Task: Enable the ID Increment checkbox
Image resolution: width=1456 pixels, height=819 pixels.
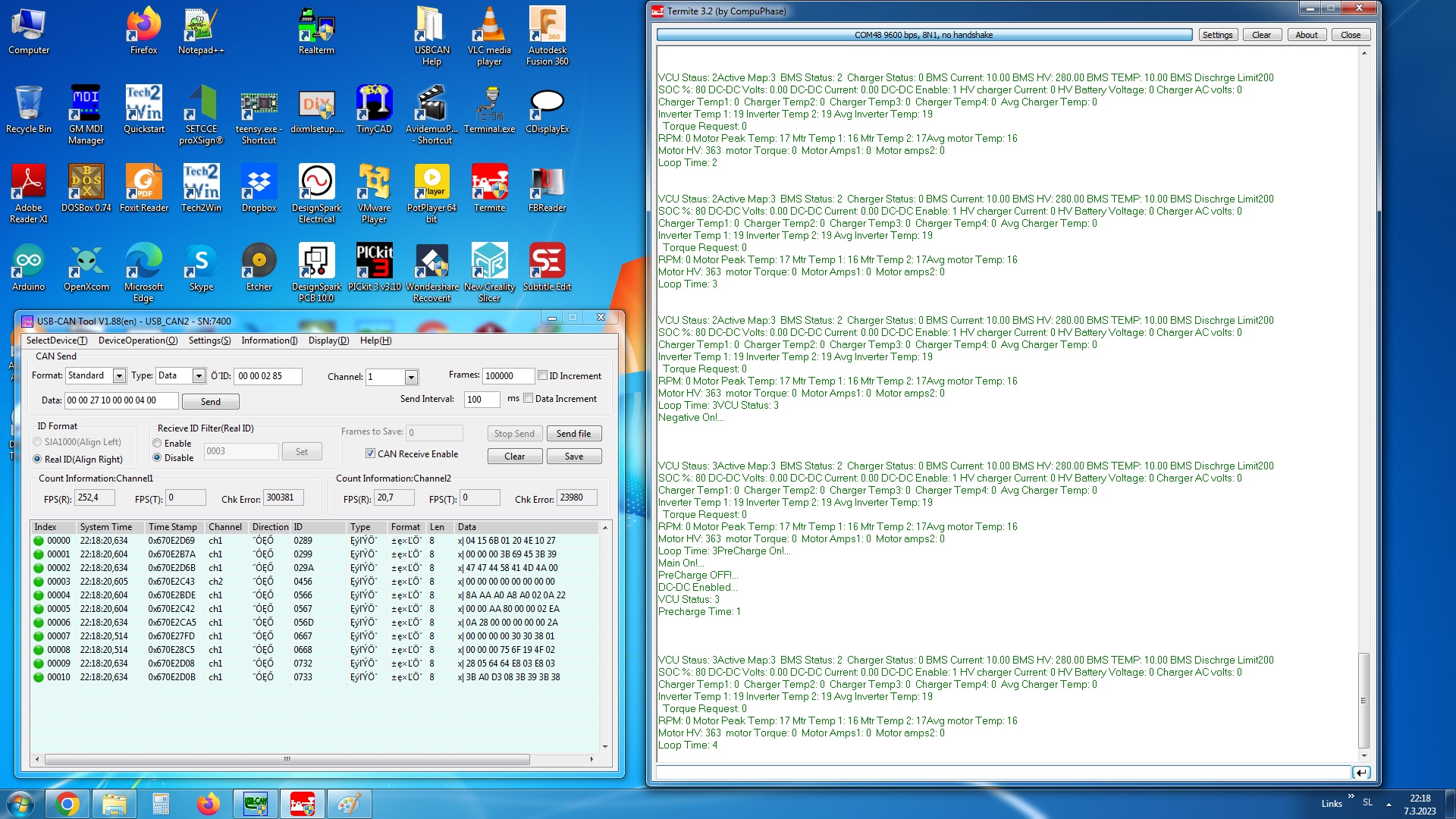Action: pos(543,375)
